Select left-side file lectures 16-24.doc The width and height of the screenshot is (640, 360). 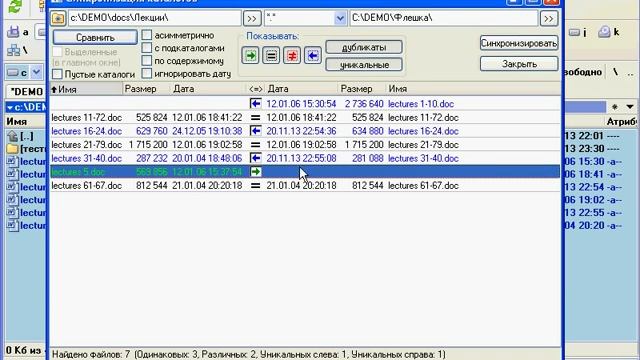(87, 131)
